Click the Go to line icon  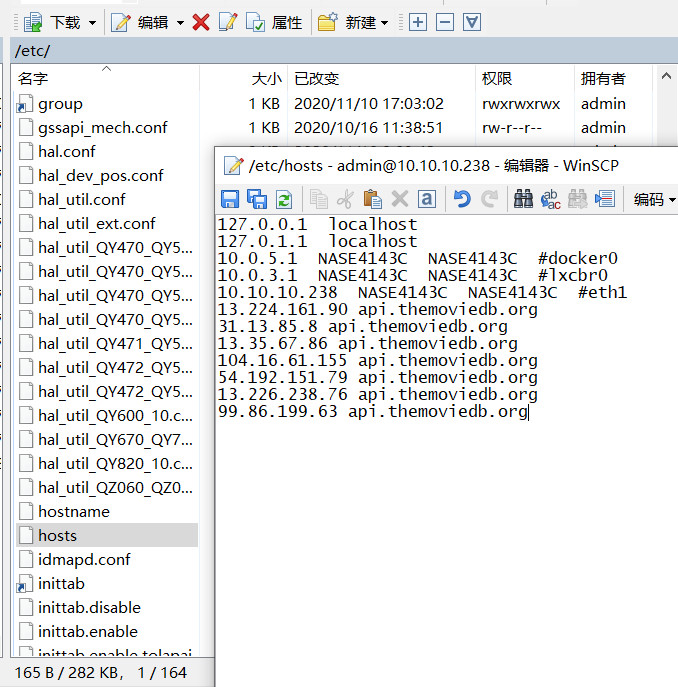coord(605,200)
